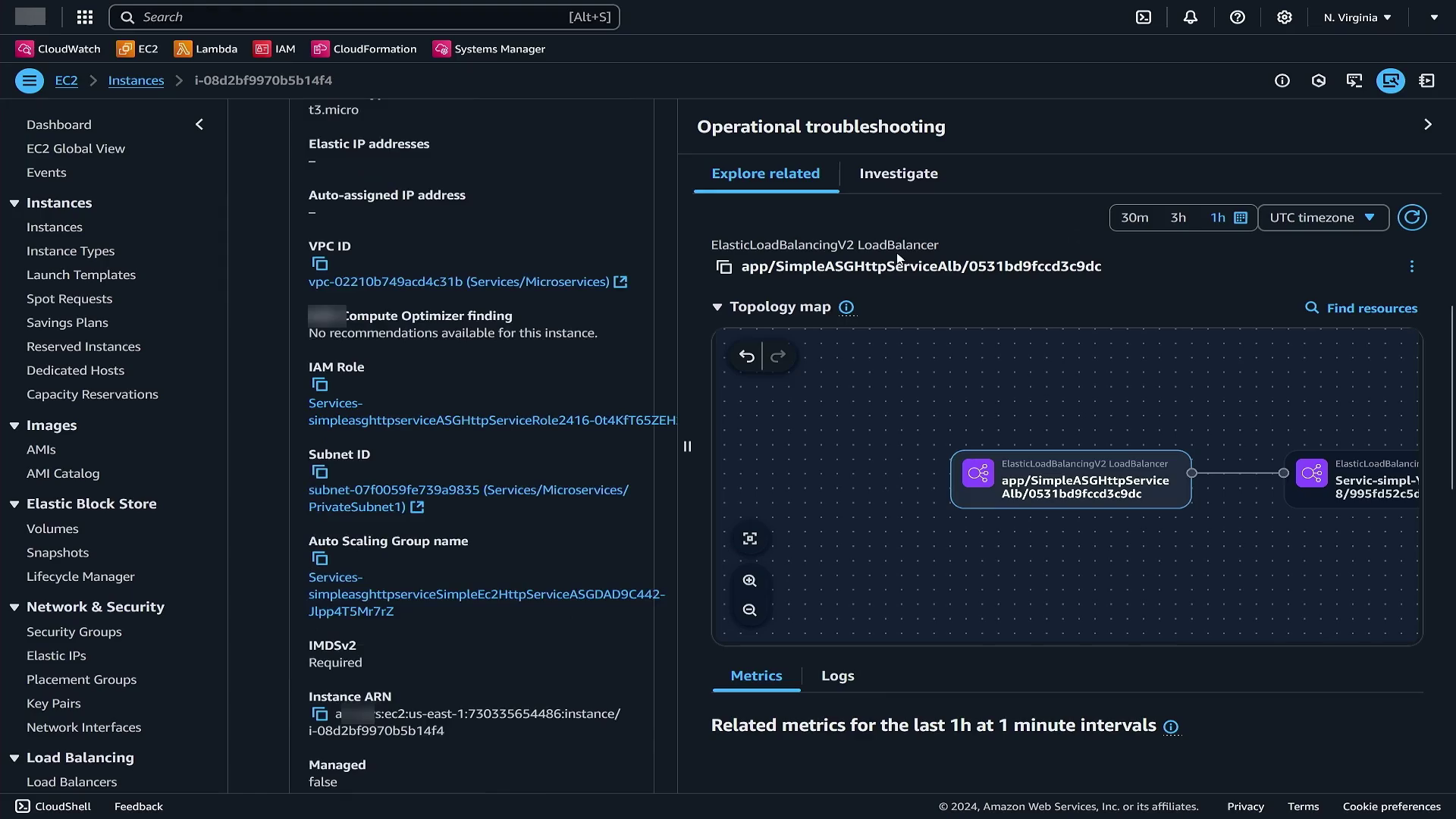Viewport: 1456px width, 819px height.
Task: Open the subnet-07f0059fe739a9835 link
Action: point(469,498)
